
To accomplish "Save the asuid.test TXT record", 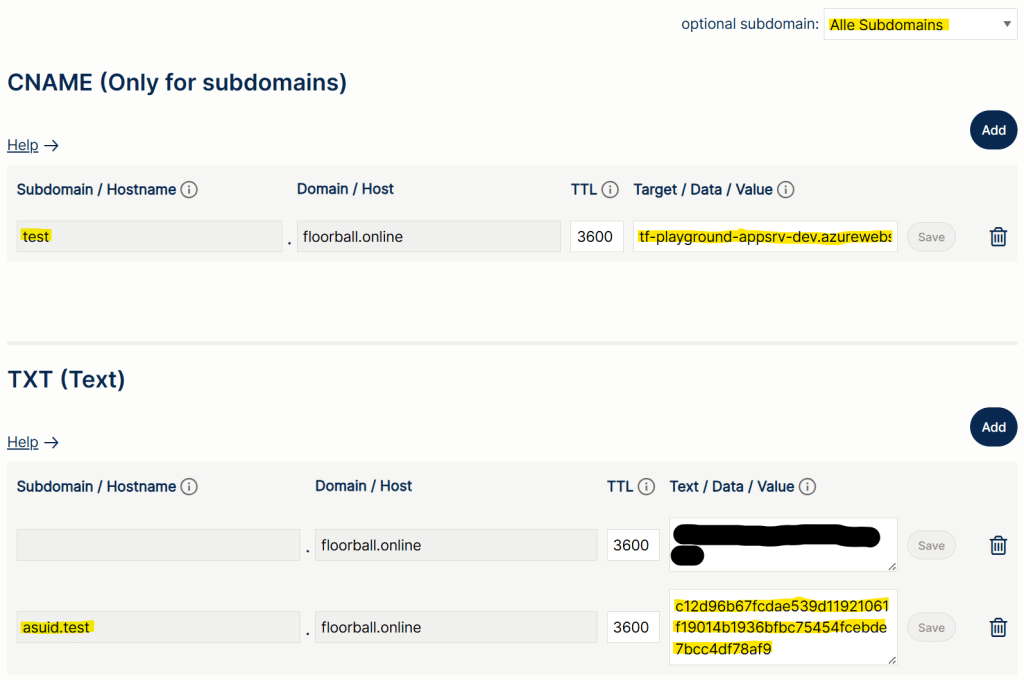I will 931,627.
